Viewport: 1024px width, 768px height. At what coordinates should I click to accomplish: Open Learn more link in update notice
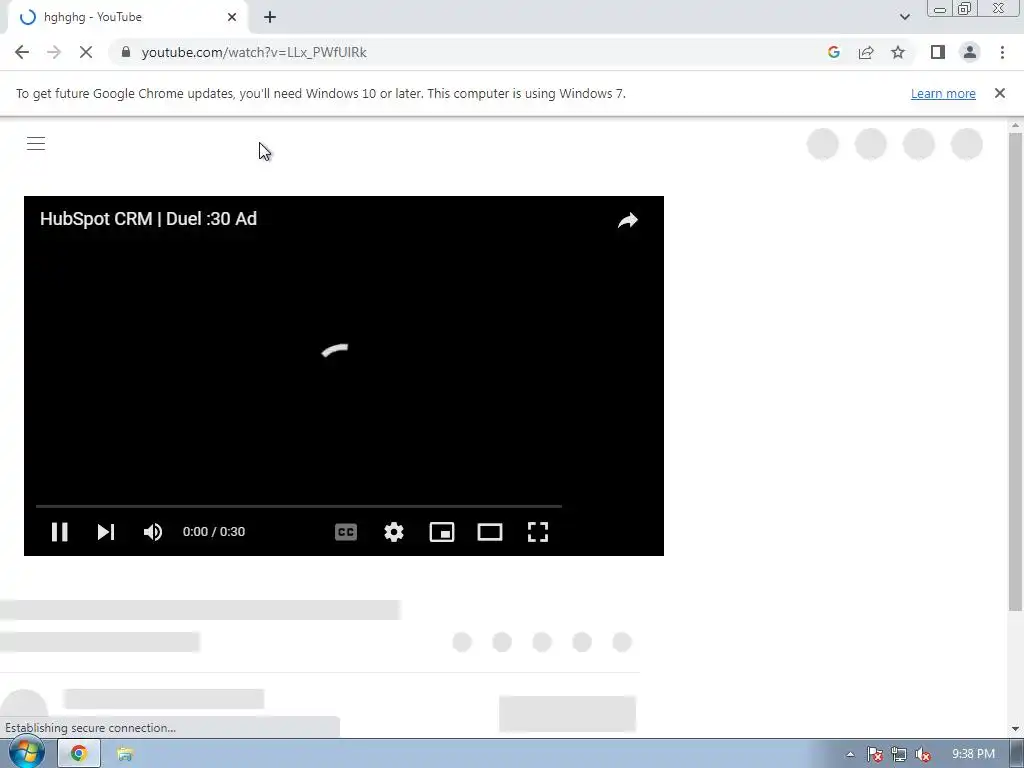pyautogui.click(x=943, y=93)
